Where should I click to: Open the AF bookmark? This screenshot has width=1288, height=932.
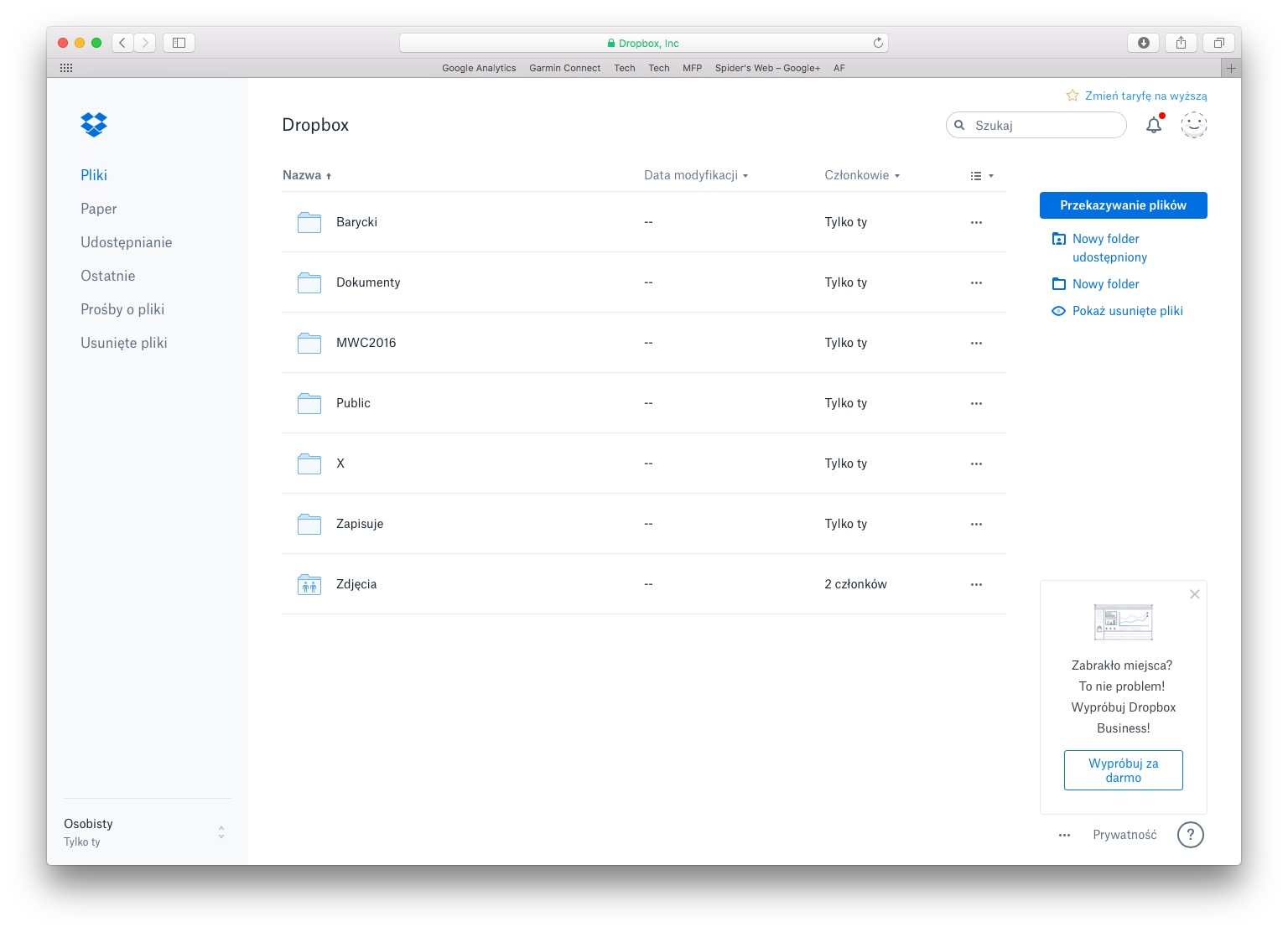[x=839, y=68]
